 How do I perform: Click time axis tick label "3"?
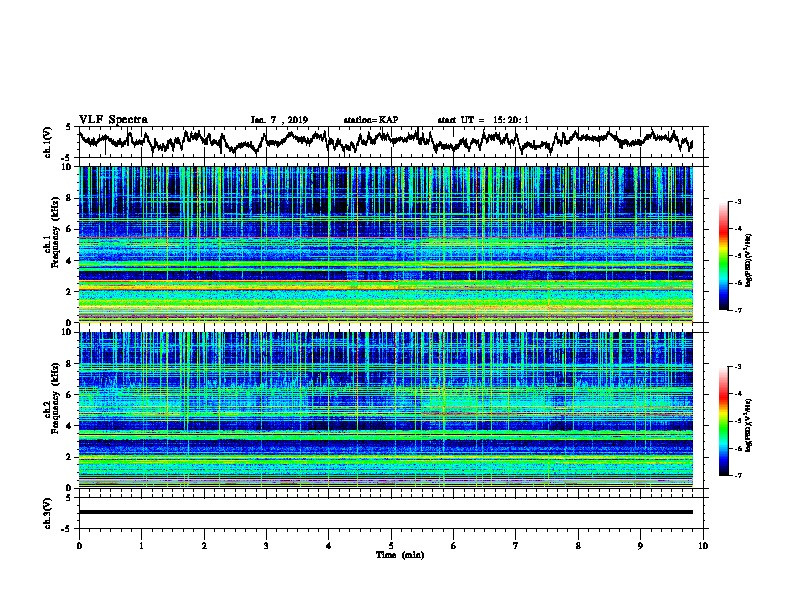tap(266, 545)
